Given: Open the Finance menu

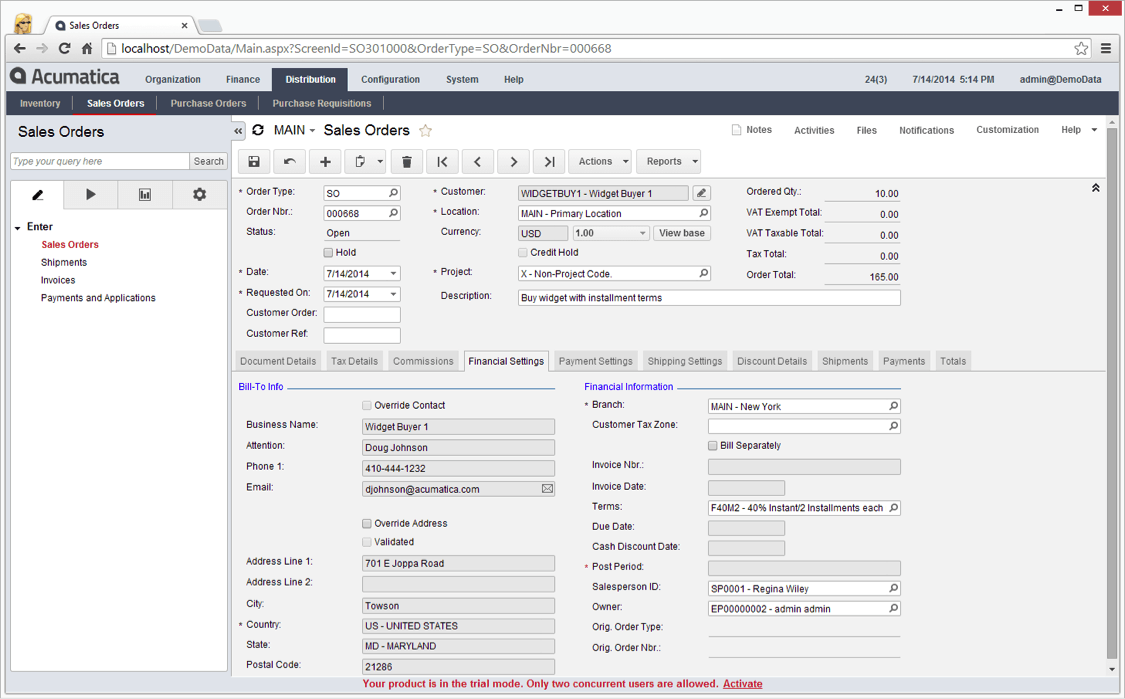Looking at the screenshot, I should (x=243, y=80).
